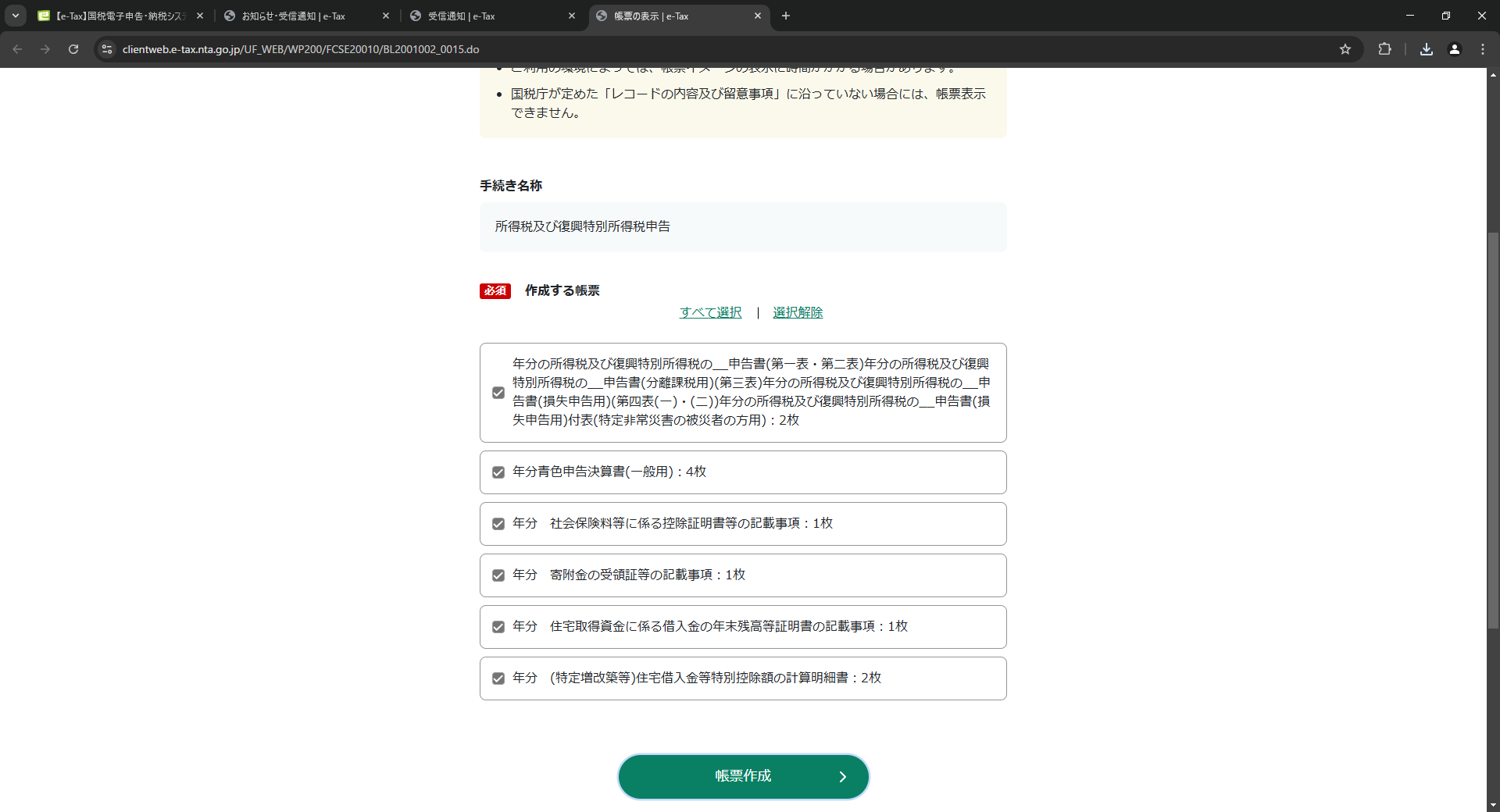Image resolution: width=1500 pixels, height=812 pixels.
Task: Open the Chrome profile icon
Action: [x=1455, y=49]
